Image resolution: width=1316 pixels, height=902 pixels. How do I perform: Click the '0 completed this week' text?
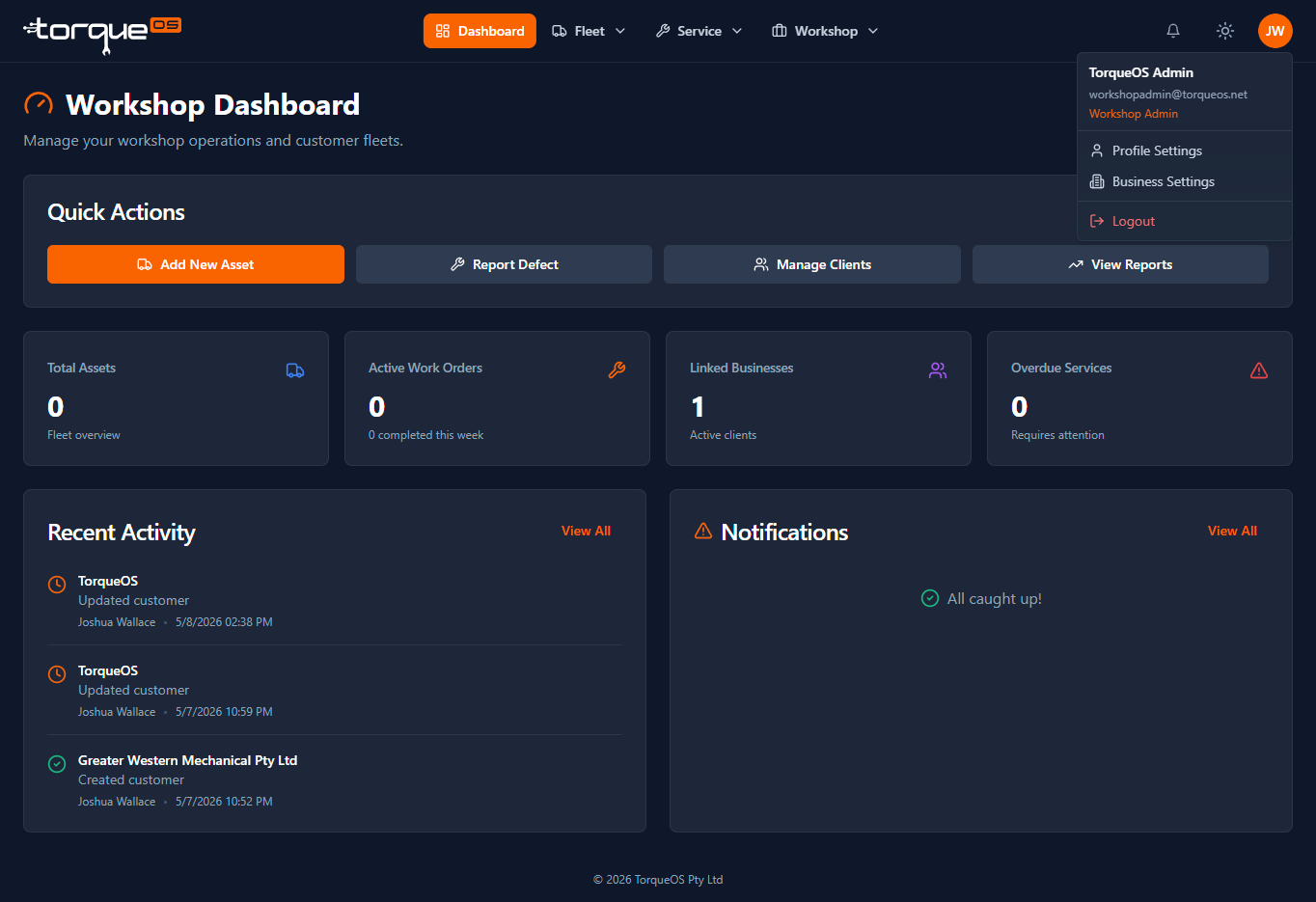[x=425, y=435]
